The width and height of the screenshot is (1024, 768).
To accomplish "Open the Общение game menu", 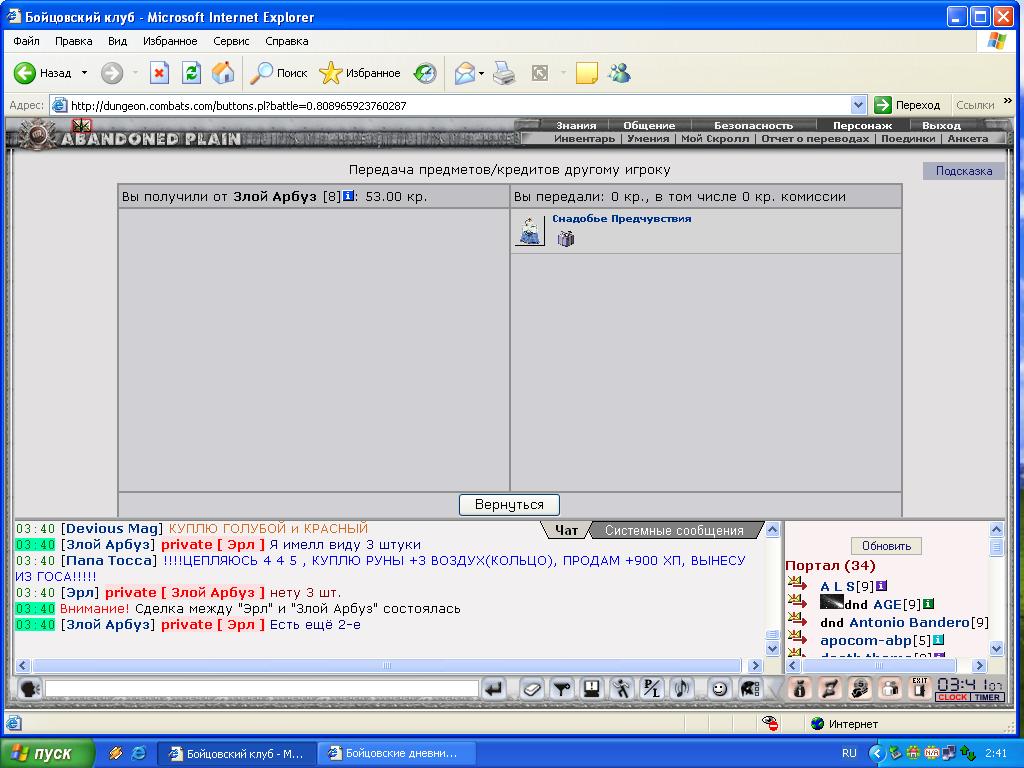I will (649, 125).
